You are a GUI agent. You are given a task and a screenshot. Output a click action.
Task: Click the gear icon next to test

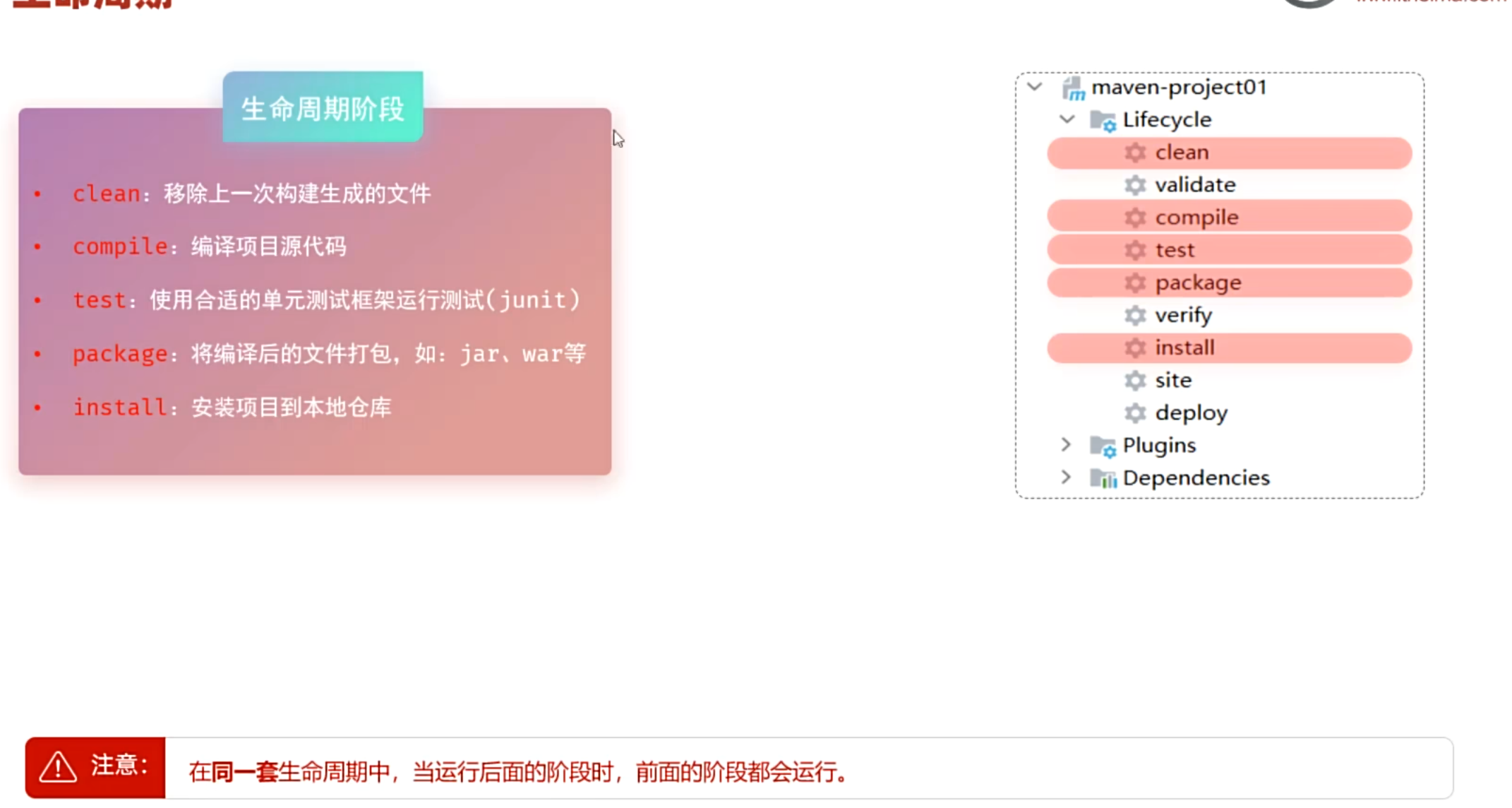[1134, 250]
